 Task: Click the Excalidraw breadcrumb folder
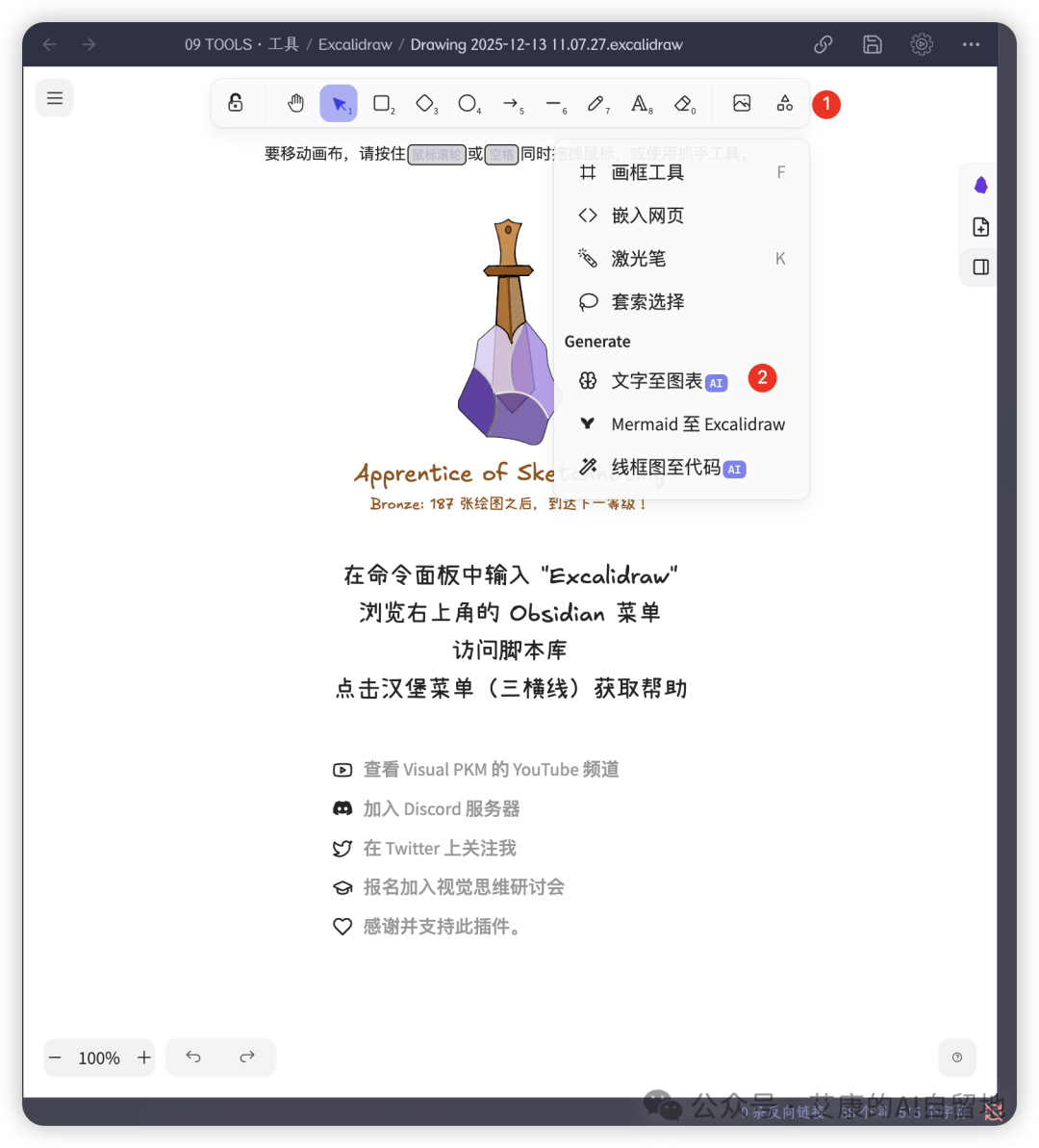355,44
